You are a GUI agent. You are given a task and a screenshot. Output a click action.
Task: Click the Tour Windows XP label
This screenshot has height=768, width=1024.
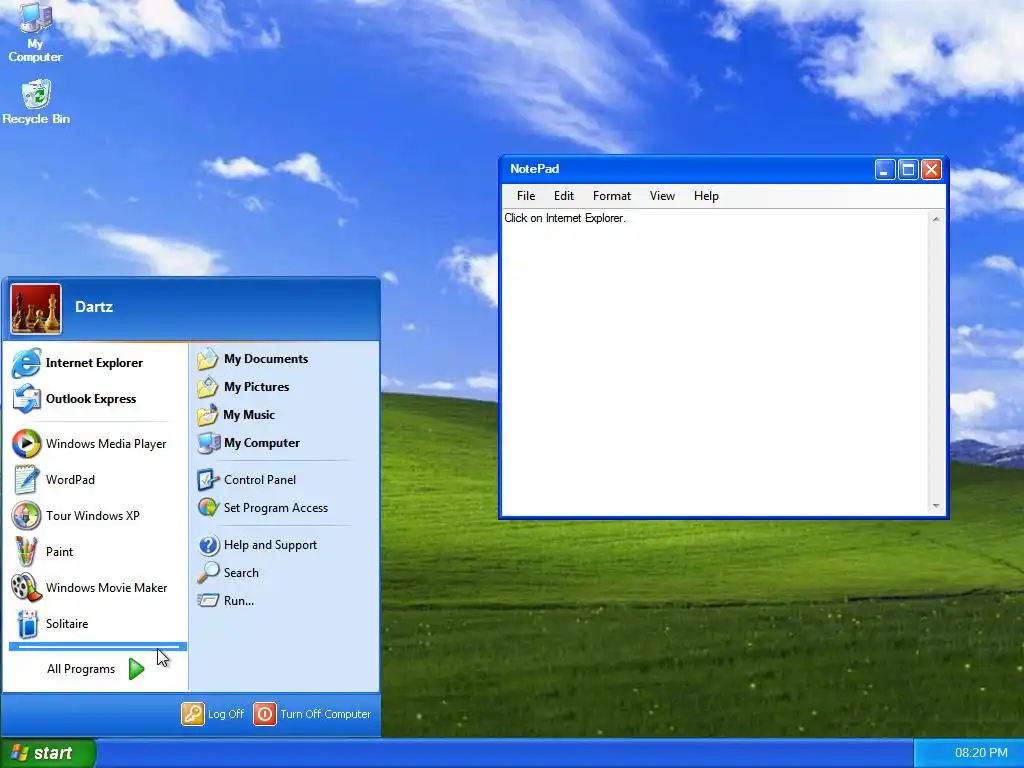[93, 515]
